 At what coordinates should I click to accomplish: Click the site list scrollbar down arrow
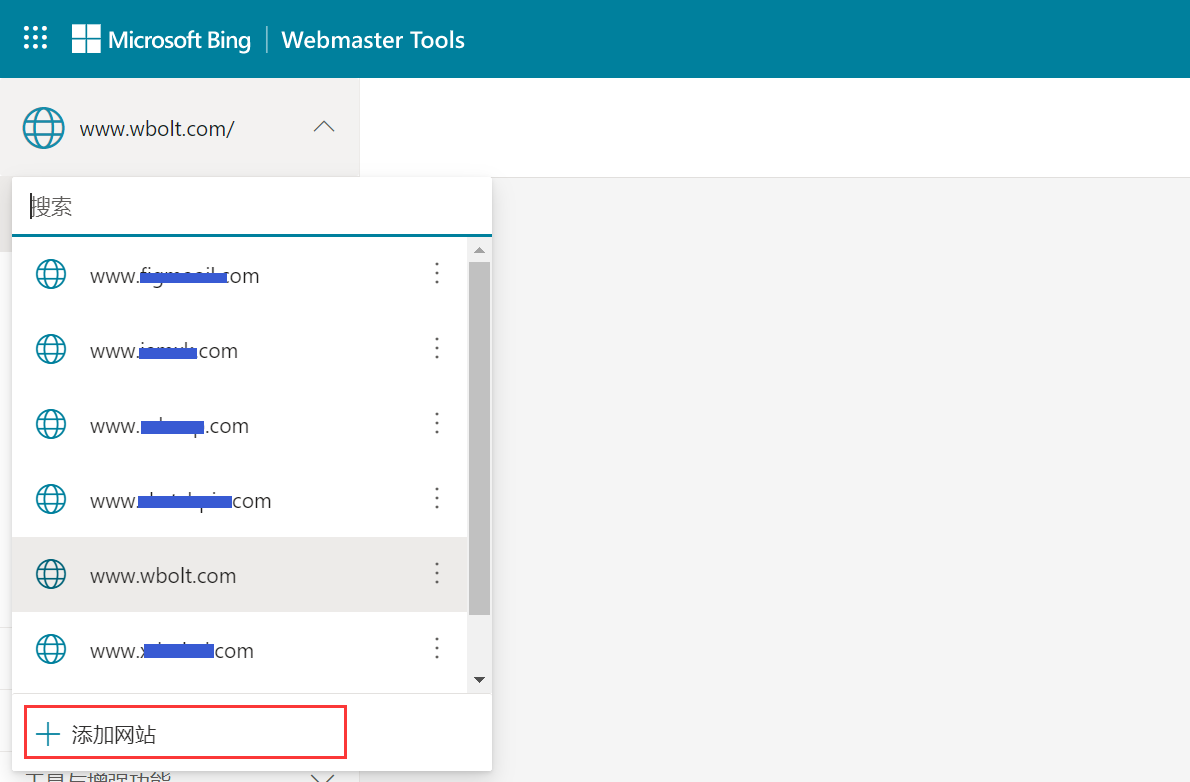pos(479,680)
